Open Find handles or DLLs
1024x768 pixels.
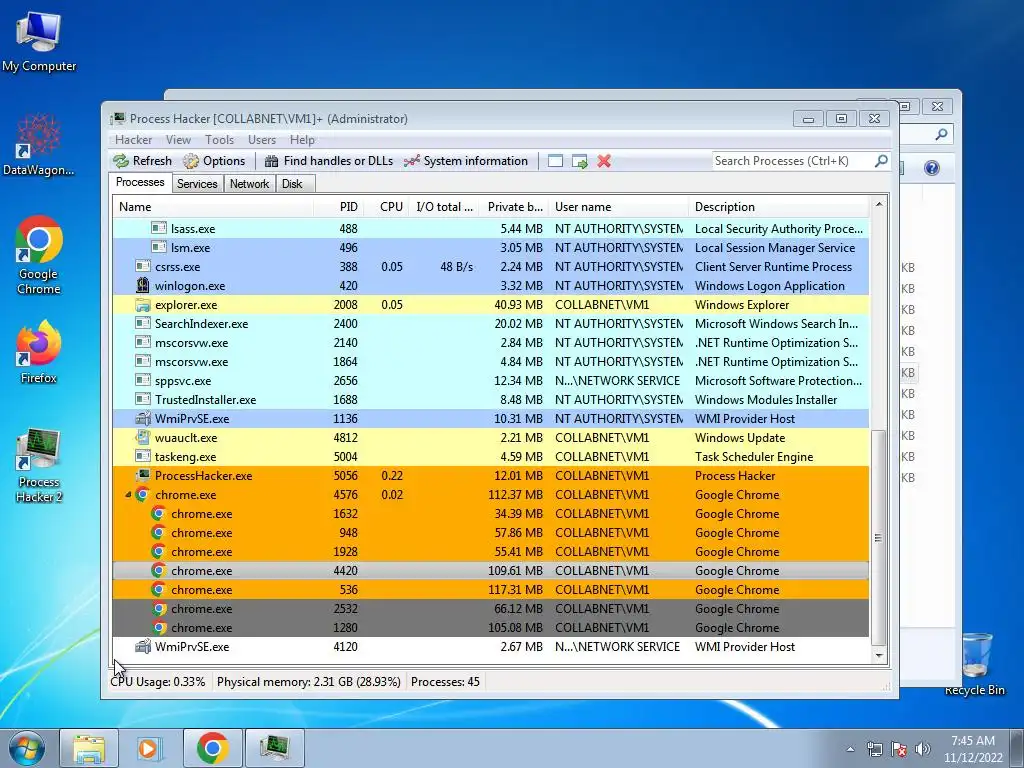tap(328, 161)
